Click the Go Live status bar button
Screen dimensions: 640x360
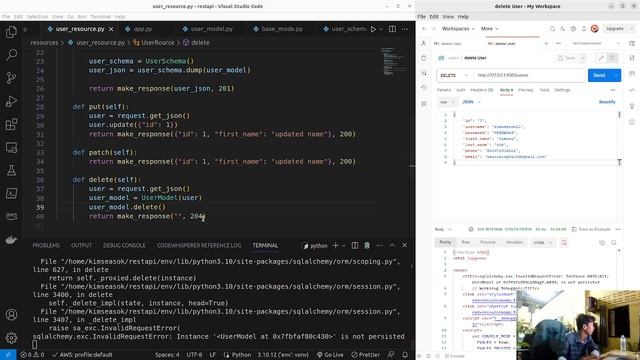point(330,355)
